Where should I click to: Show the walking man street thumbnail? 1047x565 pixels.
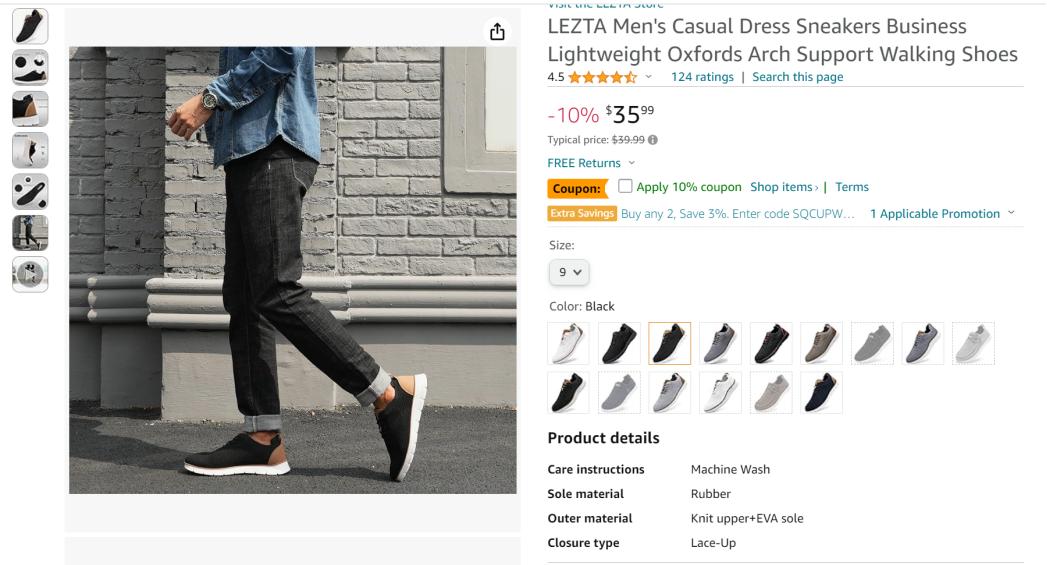(30, 232)
